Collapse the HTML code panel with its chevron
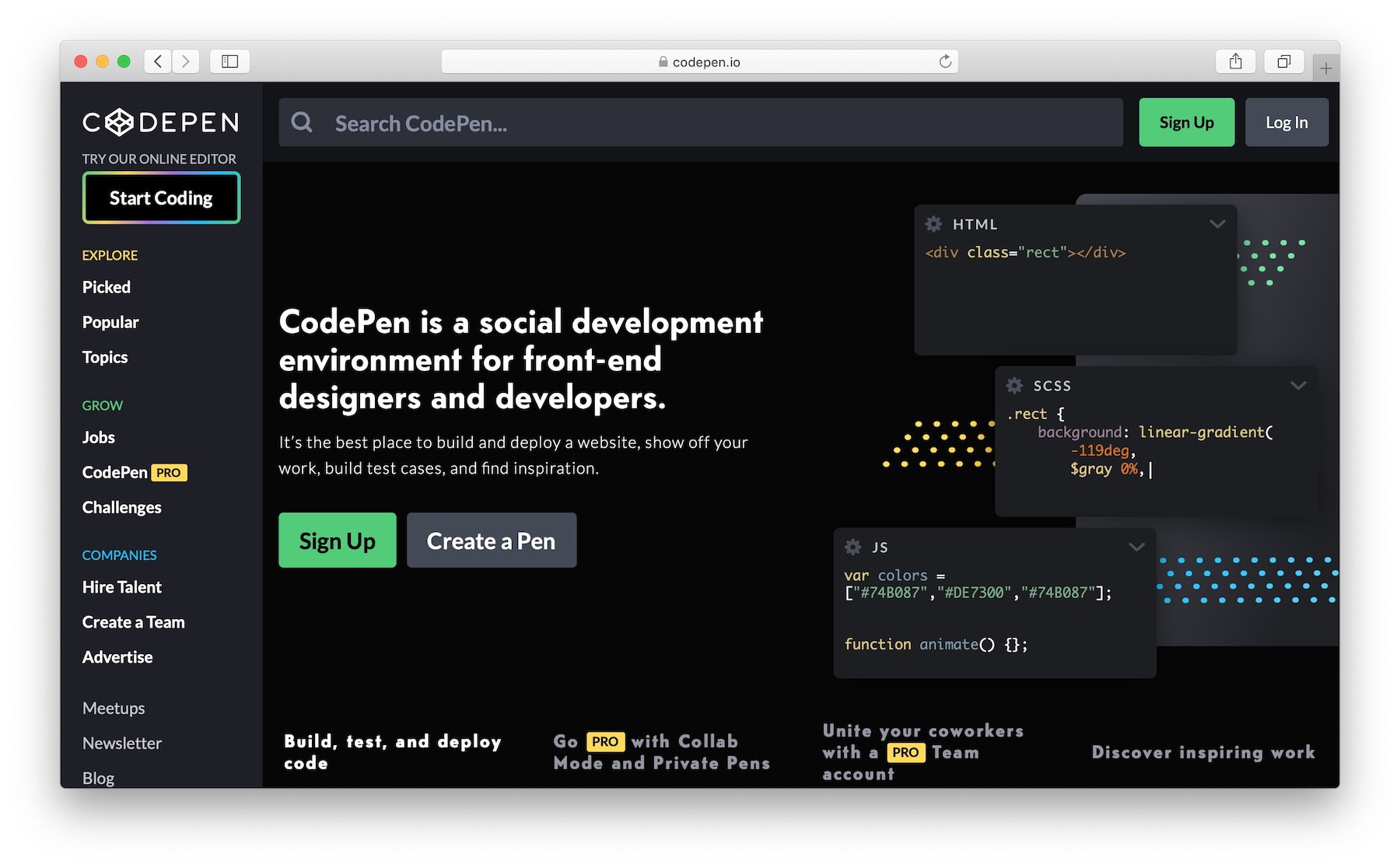The width and height of the screenshot is (1400, 868). [x=1217, y=224]
